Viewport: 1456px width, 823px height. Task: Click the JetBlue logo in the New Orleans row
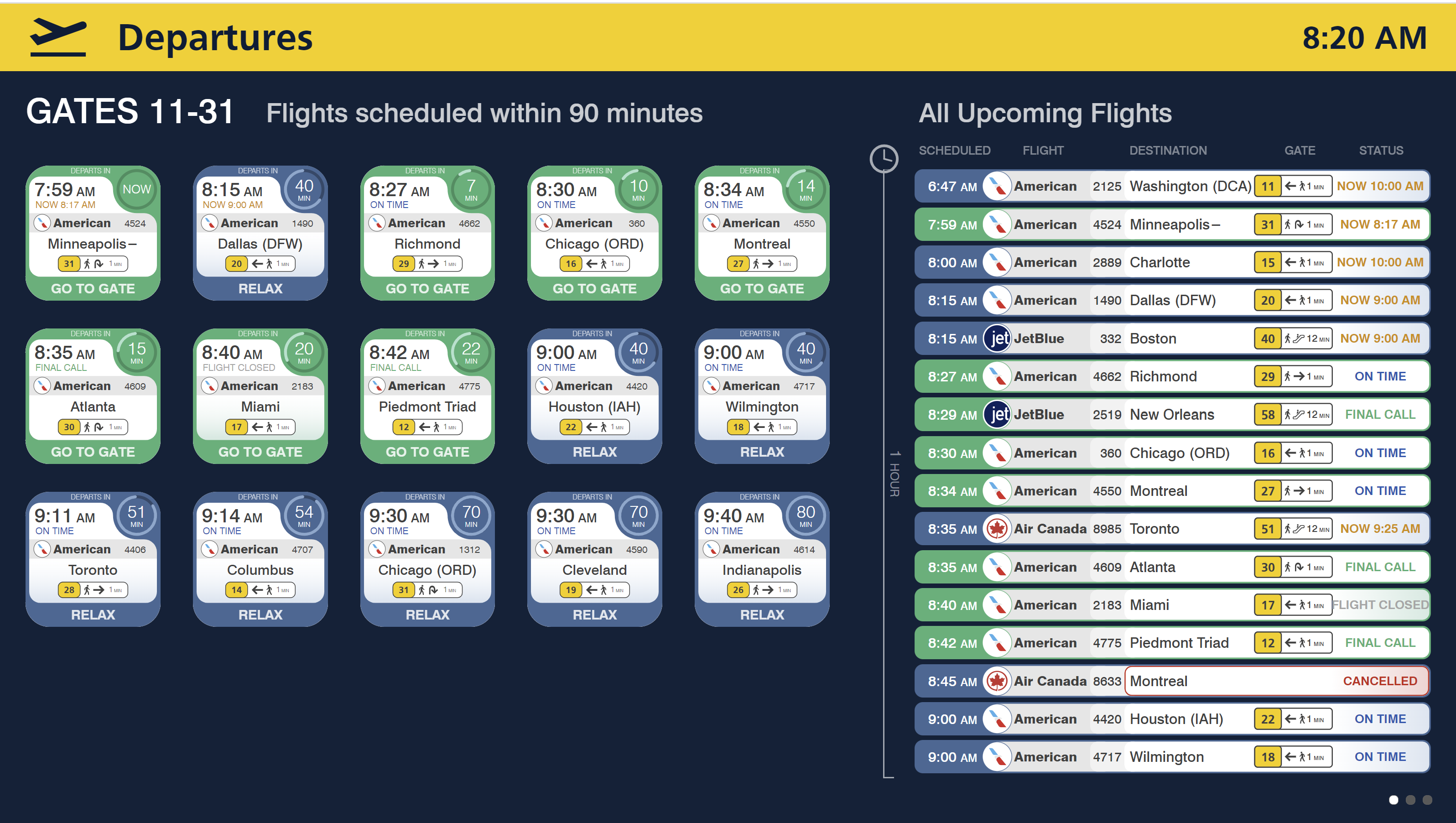(x=997, y=415)
